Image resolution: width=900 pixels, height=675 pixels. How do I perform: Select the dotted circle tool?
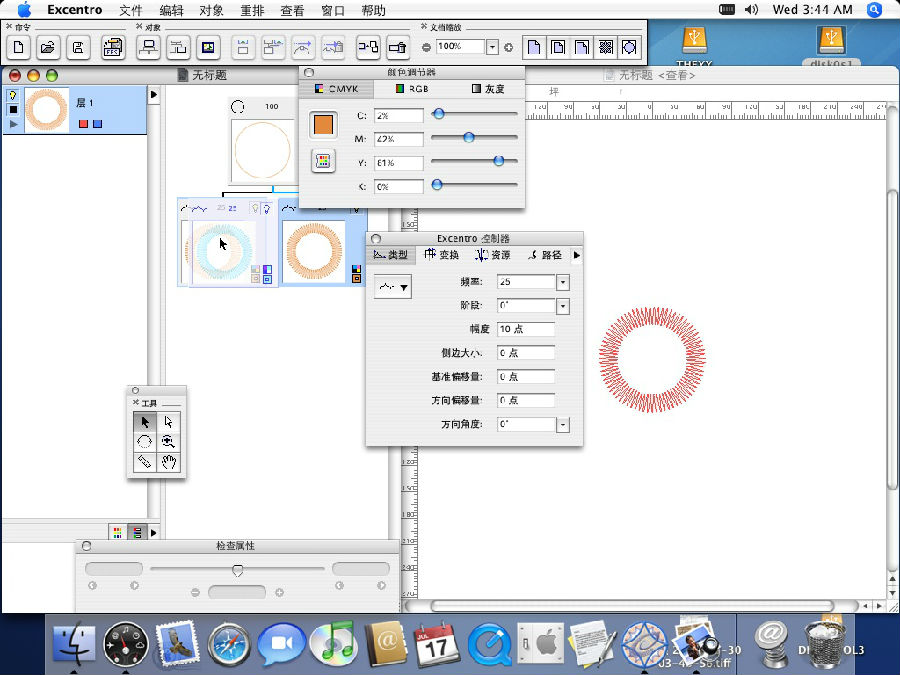point(145,441)
